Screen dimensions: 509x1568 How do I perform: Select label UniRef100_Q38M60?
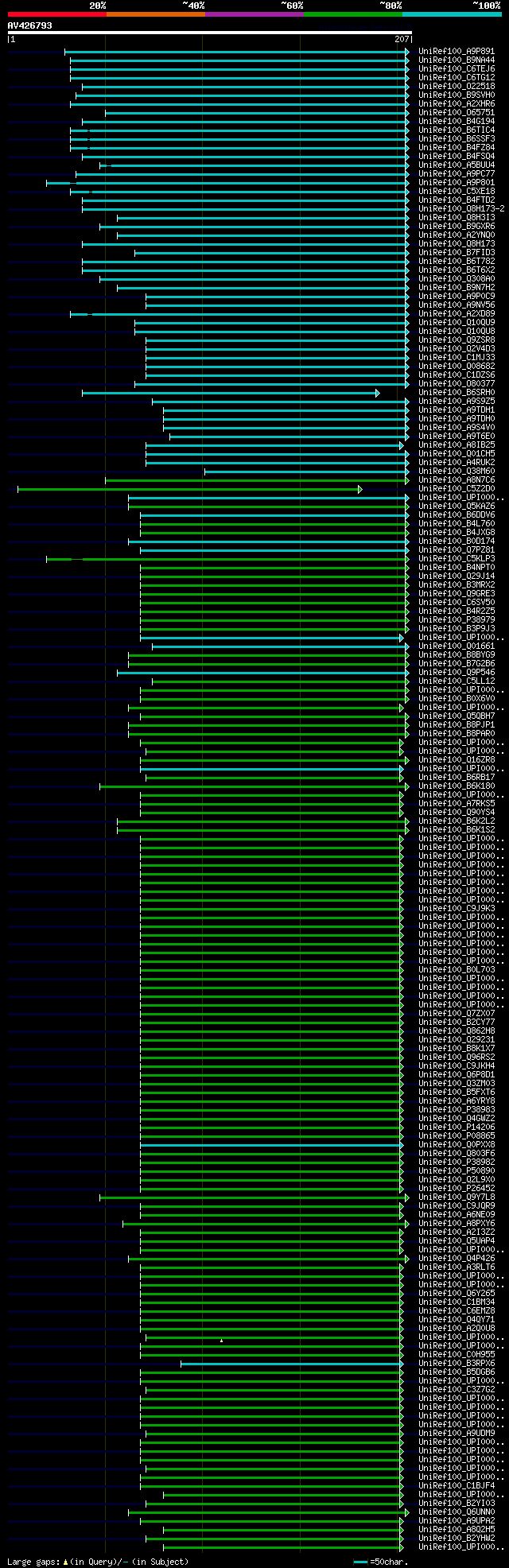pyautogui.click(x=457, y=472)
